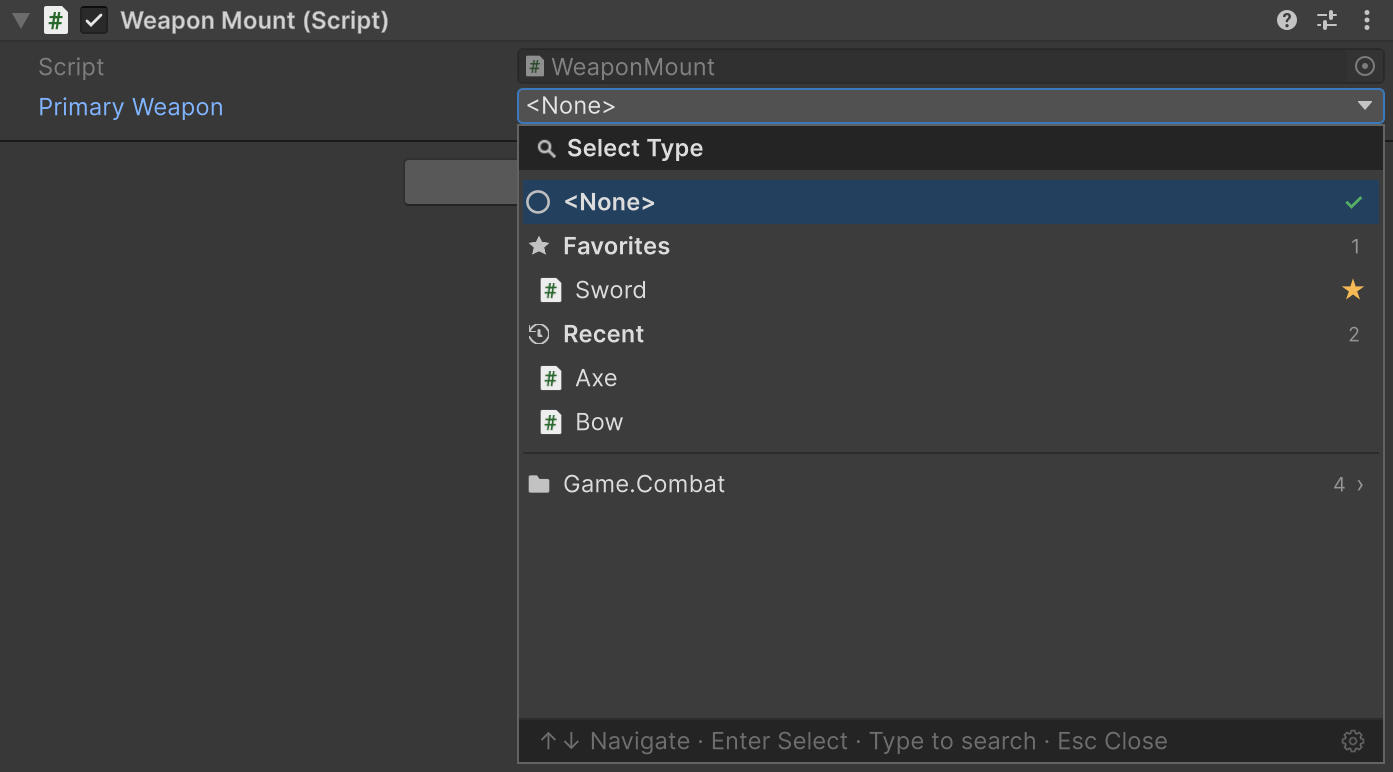Choose Bow from Recent list
Viewport: 1393px width, 772px height.
pos(951,422)
